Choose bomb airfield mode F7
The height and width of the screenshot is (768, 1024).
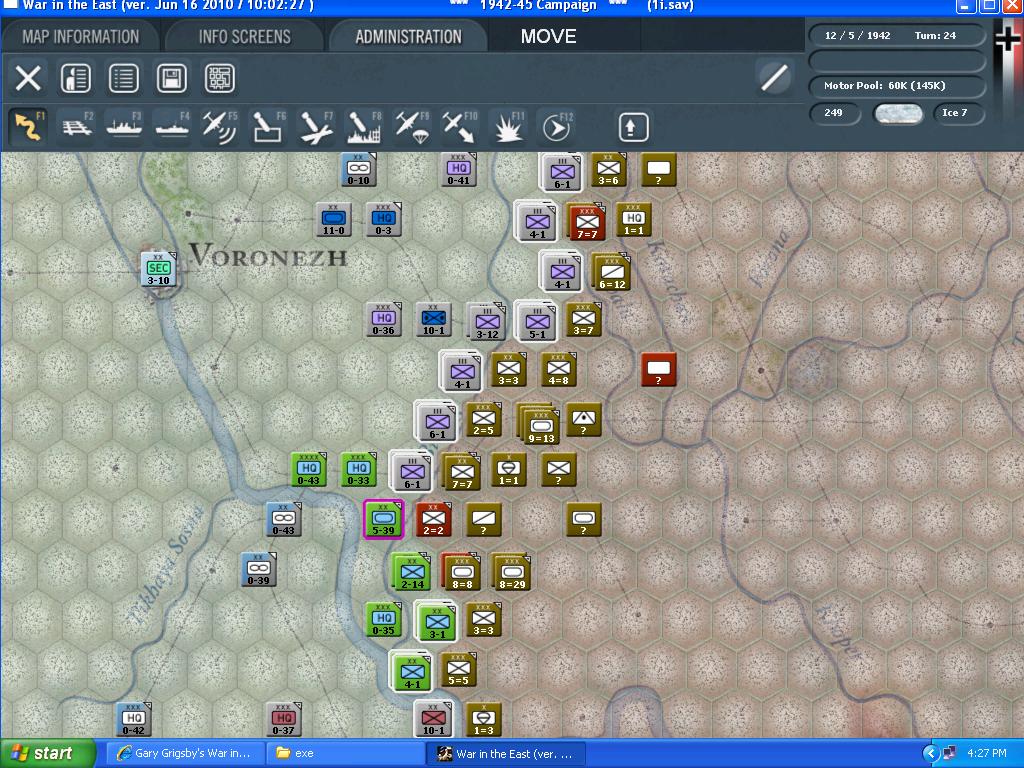tap(316, 126)
